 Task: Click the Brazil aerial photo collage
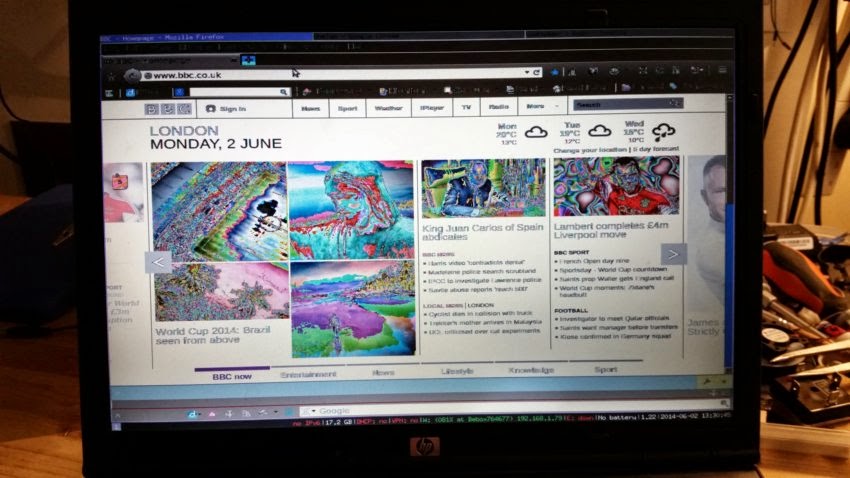(283, 257)
